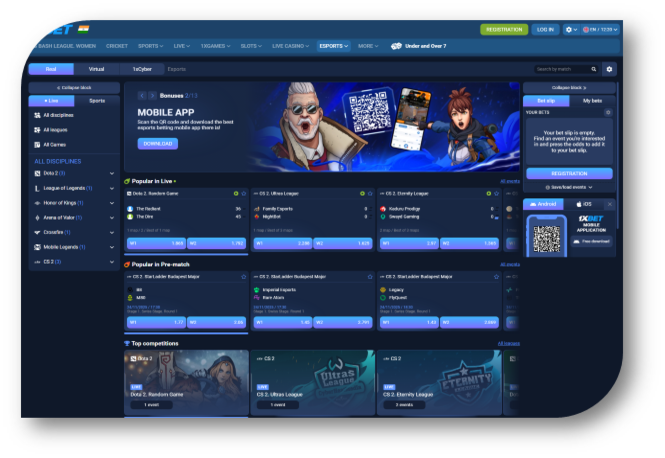Open bet slip settings gear icon
This screenshot has height=458, width=665.
[609, 113]
